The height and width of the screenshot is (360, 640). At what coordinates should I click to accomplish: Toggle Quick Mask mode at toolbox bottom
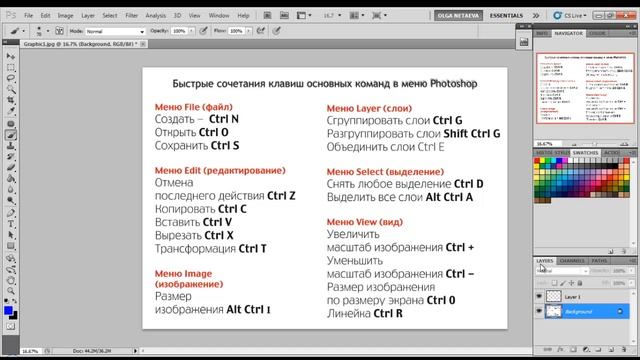11,327
